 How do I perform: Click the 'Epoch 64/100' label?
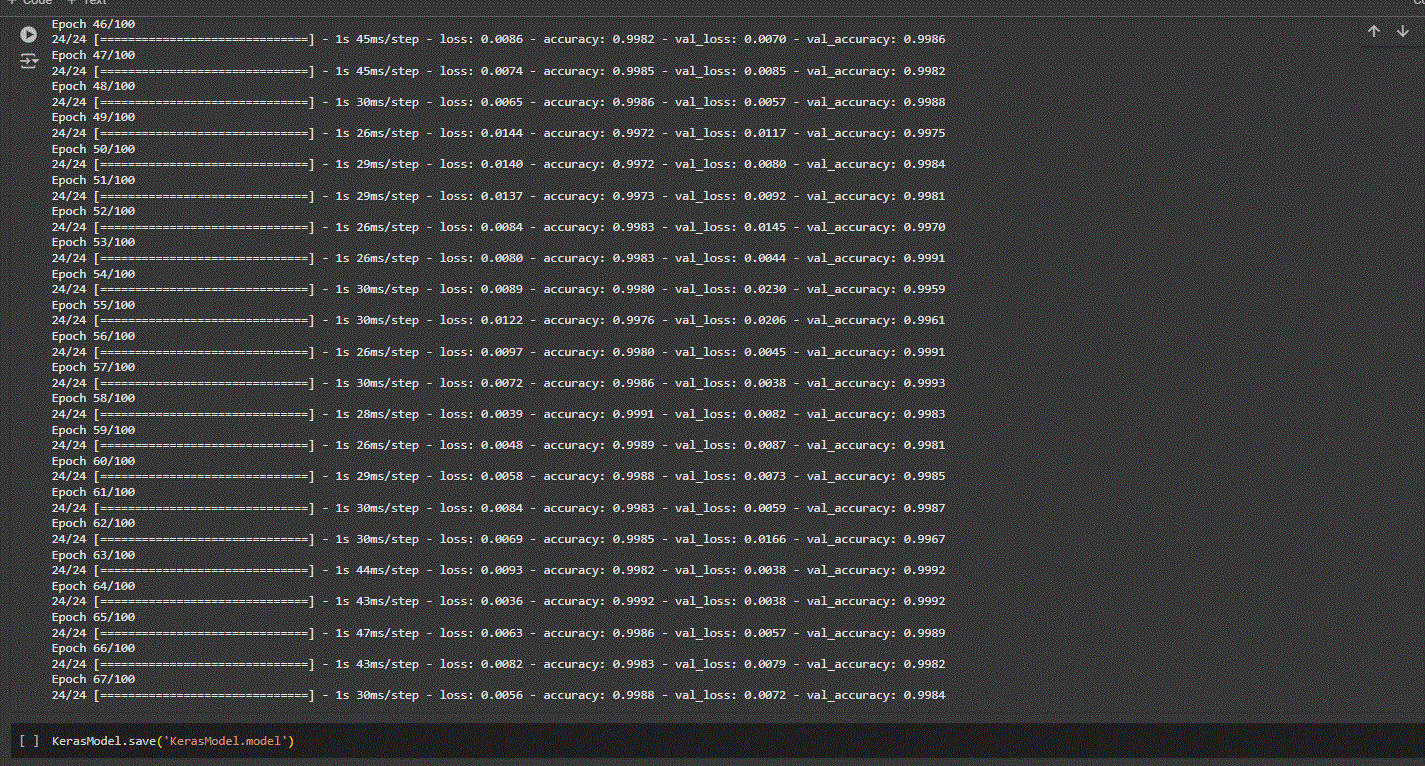94,586
